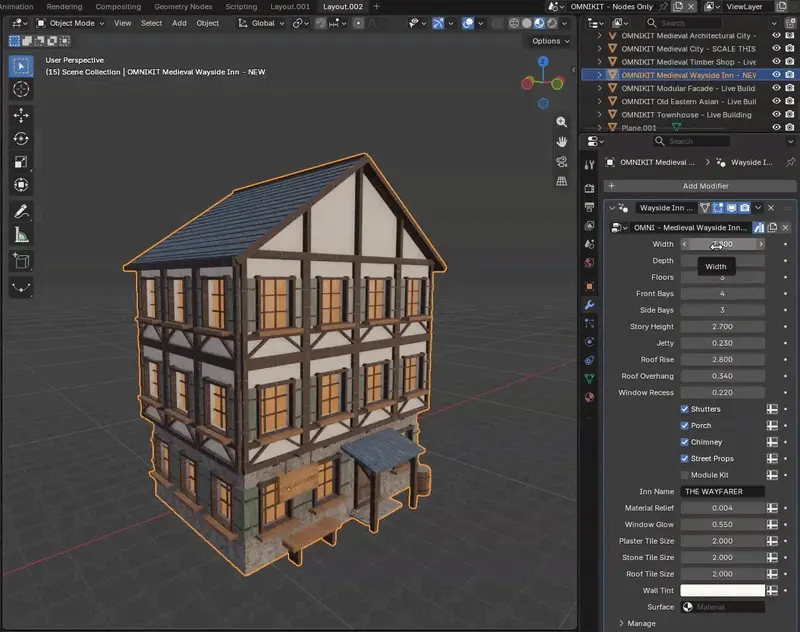Image resolution: width=800 pixels, height=632 pixels.
Task: Open the Material properties tab icon
Action: click(x=589, y=397)
